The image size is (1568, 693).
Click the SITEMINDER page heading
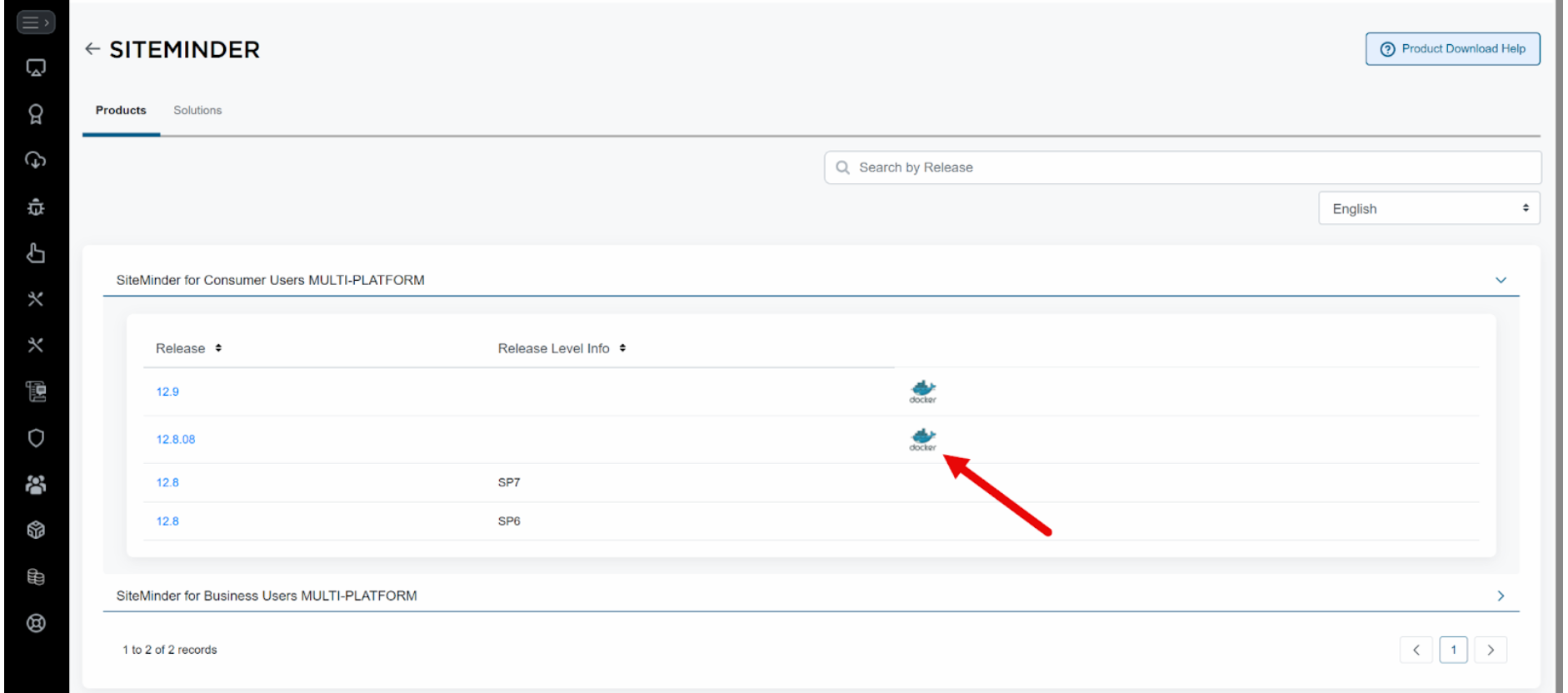(x=185, y=50)
